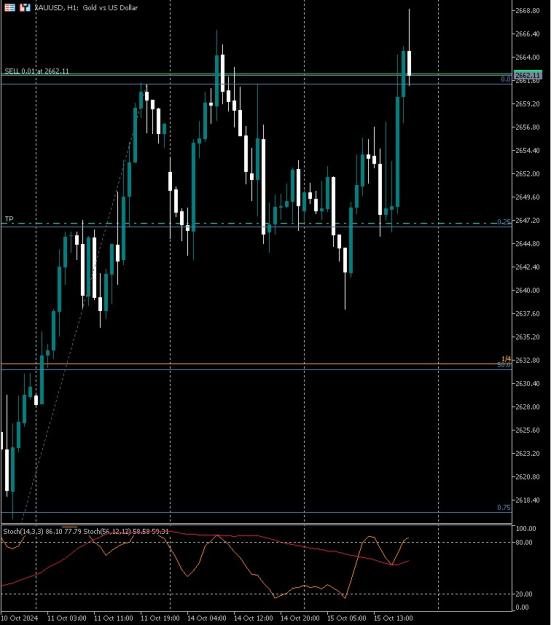Click the TP take-profit line label
Image resolution: width=551 pixels, height=625 pixels.
point(9,219)
